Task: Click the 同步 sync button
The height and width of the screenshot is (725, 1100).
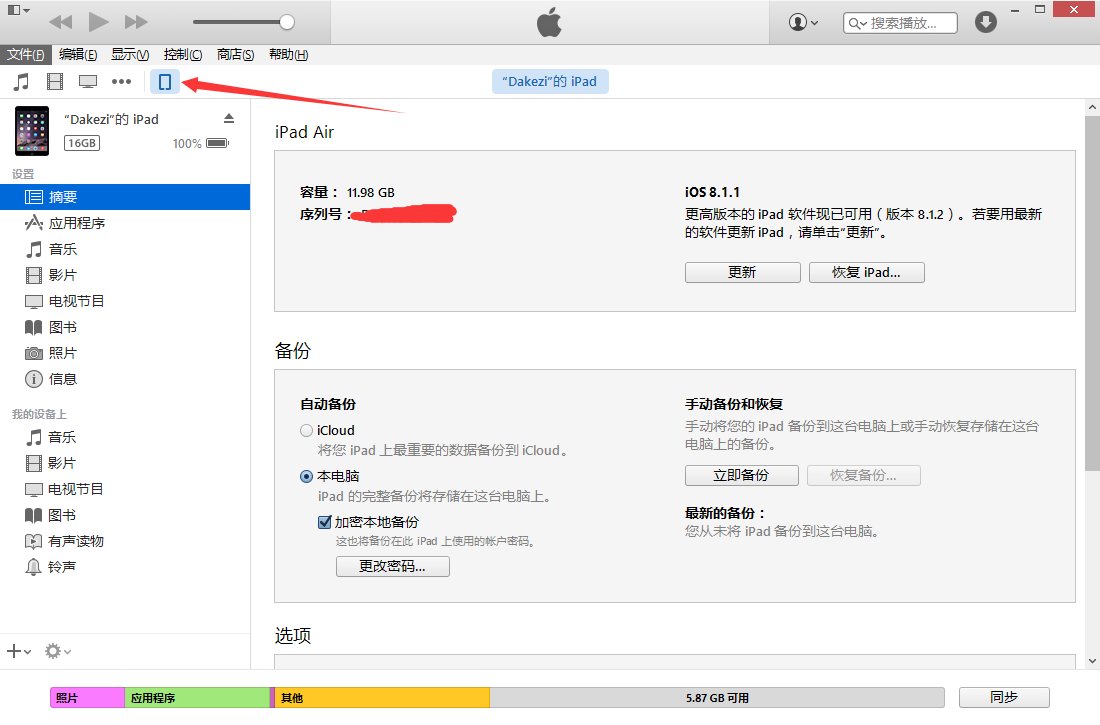Action: [1003, 698]
